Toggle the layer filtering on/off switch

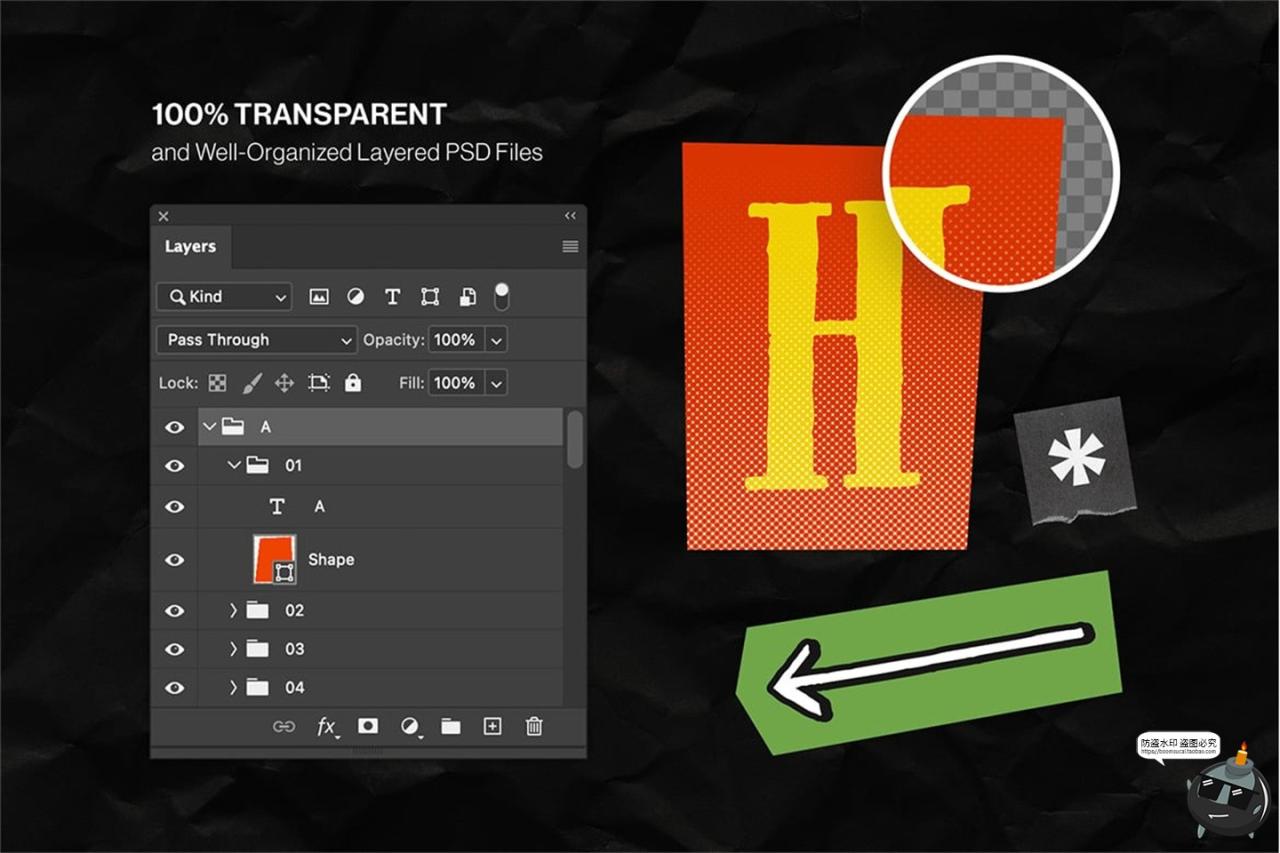coord(501,295)
